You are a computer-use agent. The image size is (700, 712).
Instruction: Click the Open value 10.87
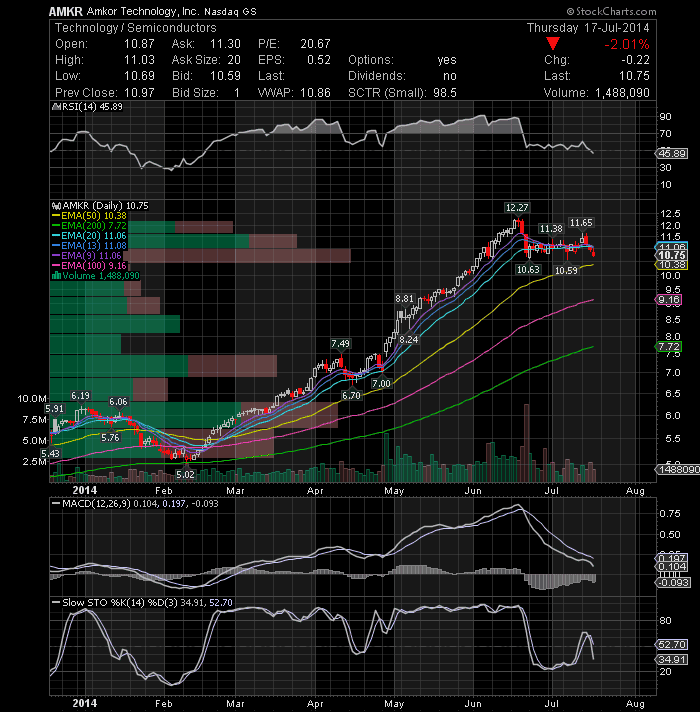click(x=139, y=44)
